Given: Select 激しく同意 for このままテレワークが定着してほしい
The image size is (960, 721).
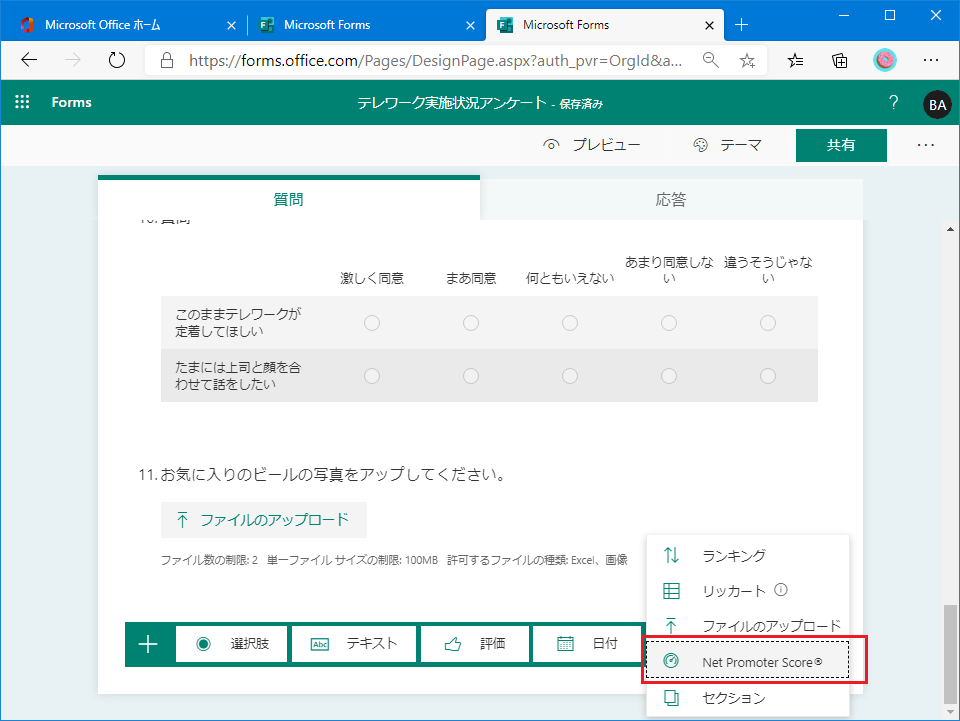Looking at the screenshot, I should click(x=372, y=323).
